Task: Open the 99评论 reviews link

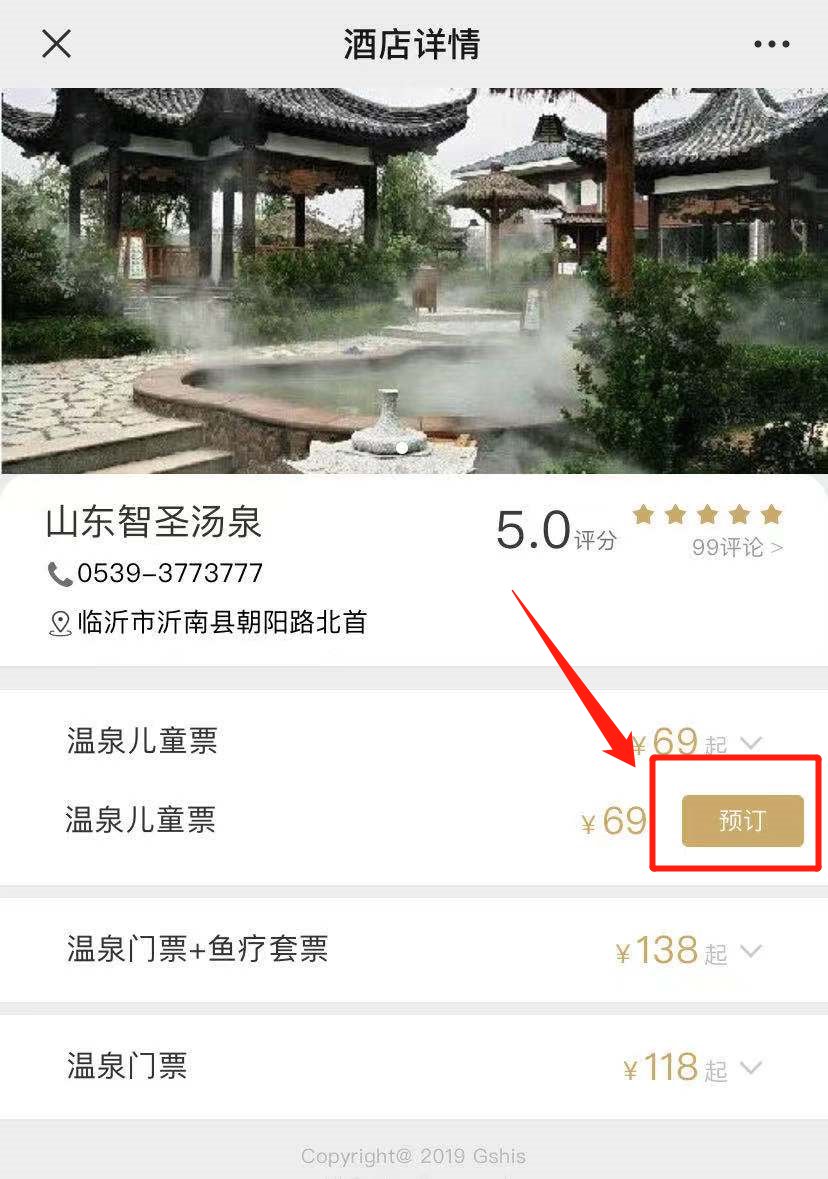Action: click(737, 547)
